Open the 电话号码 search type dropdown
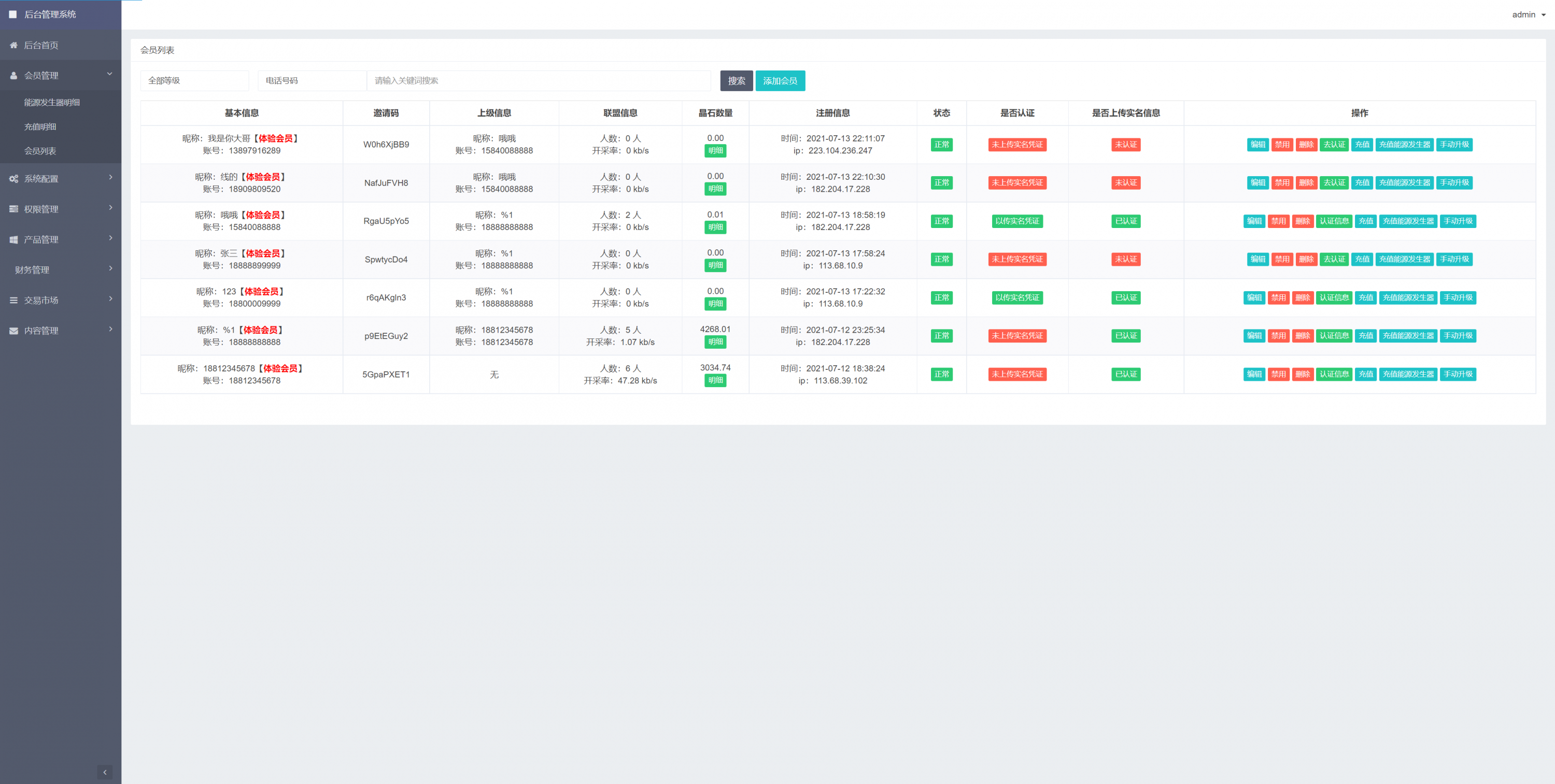The image size is (1555, 784). tap(312, 80)
